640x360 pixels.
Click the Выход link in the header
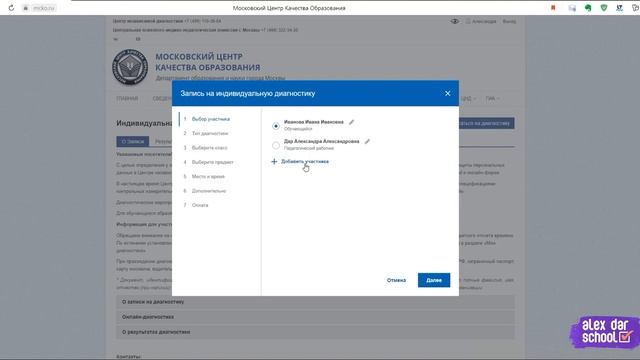509,21
